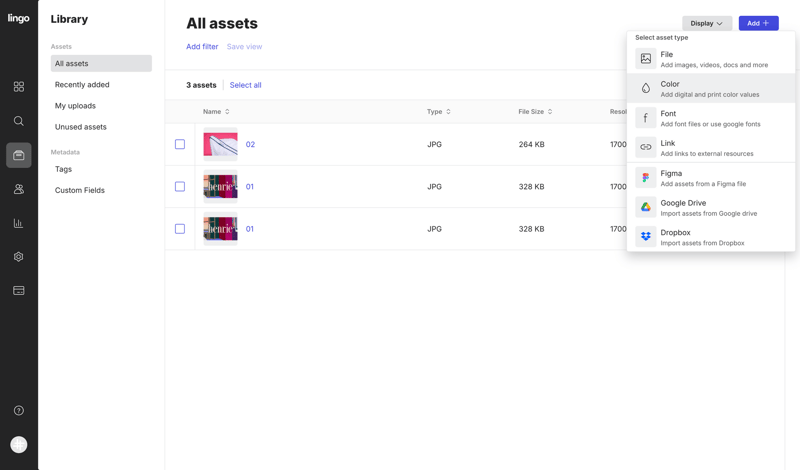This screenshot has height=470, width=800.
Task: Open Tags under Metadata
Action: 63,169
